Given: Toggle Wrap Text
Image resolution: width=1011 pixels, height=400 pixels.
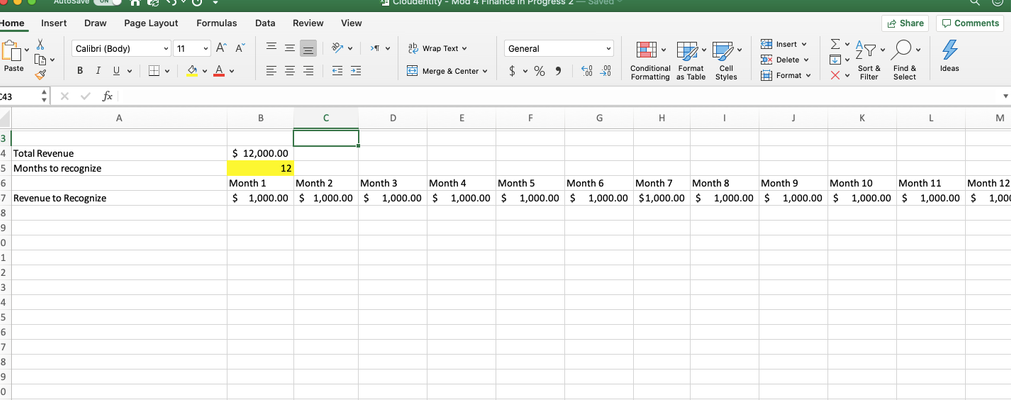Looking at the screenshot, I should pyautogui.click(x=438, y=48).
